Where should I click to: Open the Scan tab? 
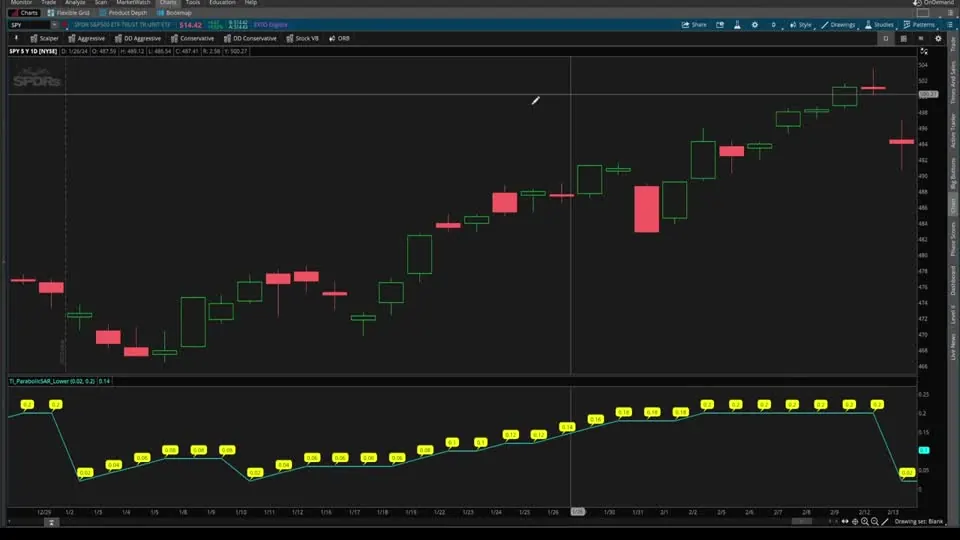tap(101, 2)
